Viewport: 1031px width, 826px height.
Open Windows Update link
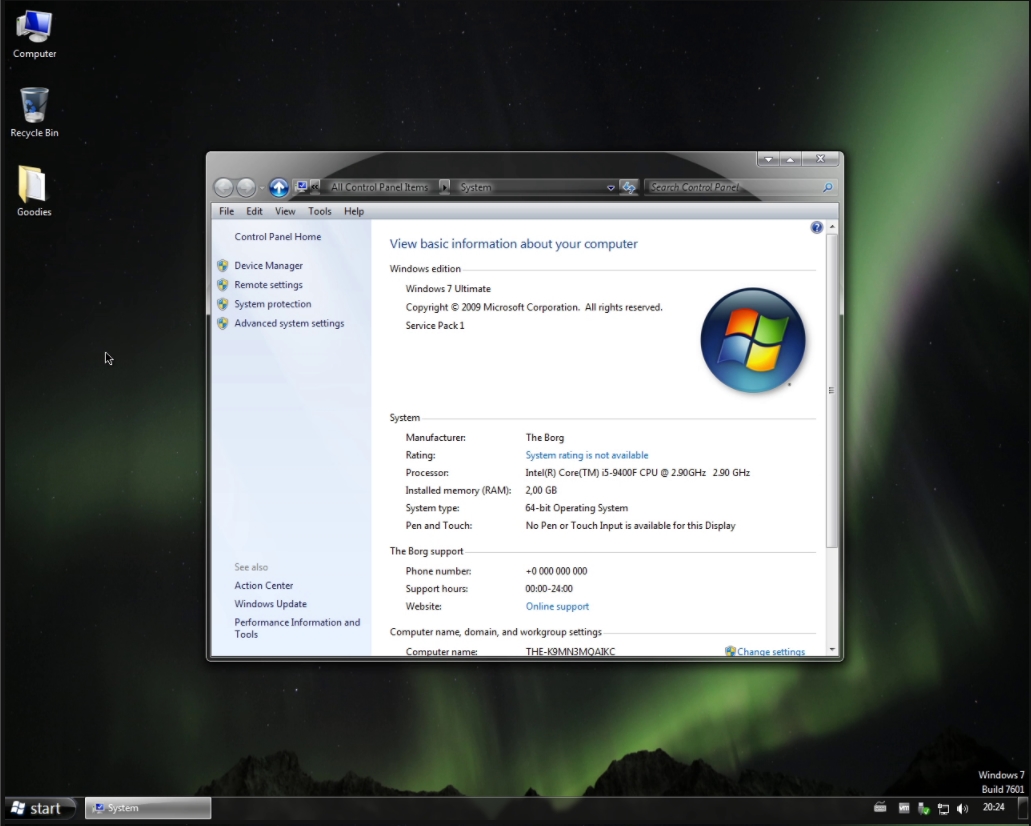pyautogui.click(x=270, y=604)
